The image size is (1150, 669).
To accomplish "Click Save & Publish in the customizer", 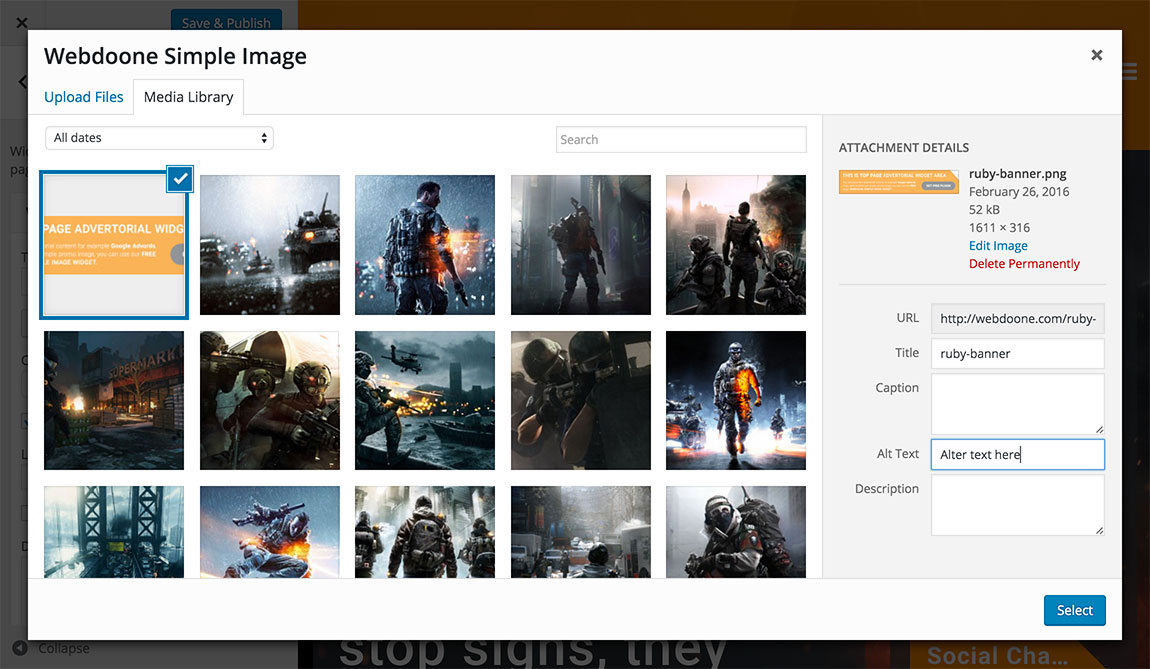I will [x=226, y=21].
